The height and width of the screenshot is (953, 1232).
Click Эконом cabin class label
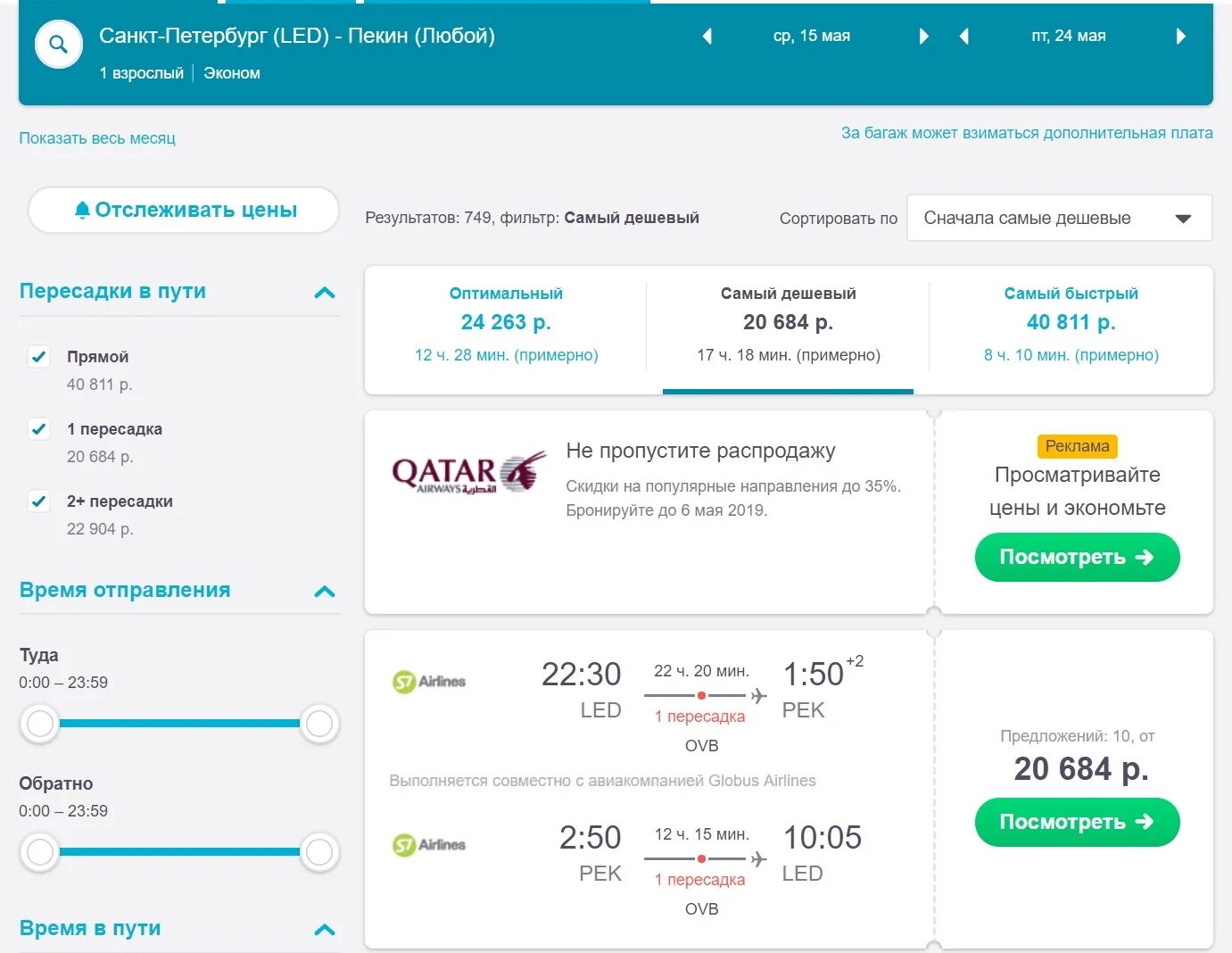(232, 73)
